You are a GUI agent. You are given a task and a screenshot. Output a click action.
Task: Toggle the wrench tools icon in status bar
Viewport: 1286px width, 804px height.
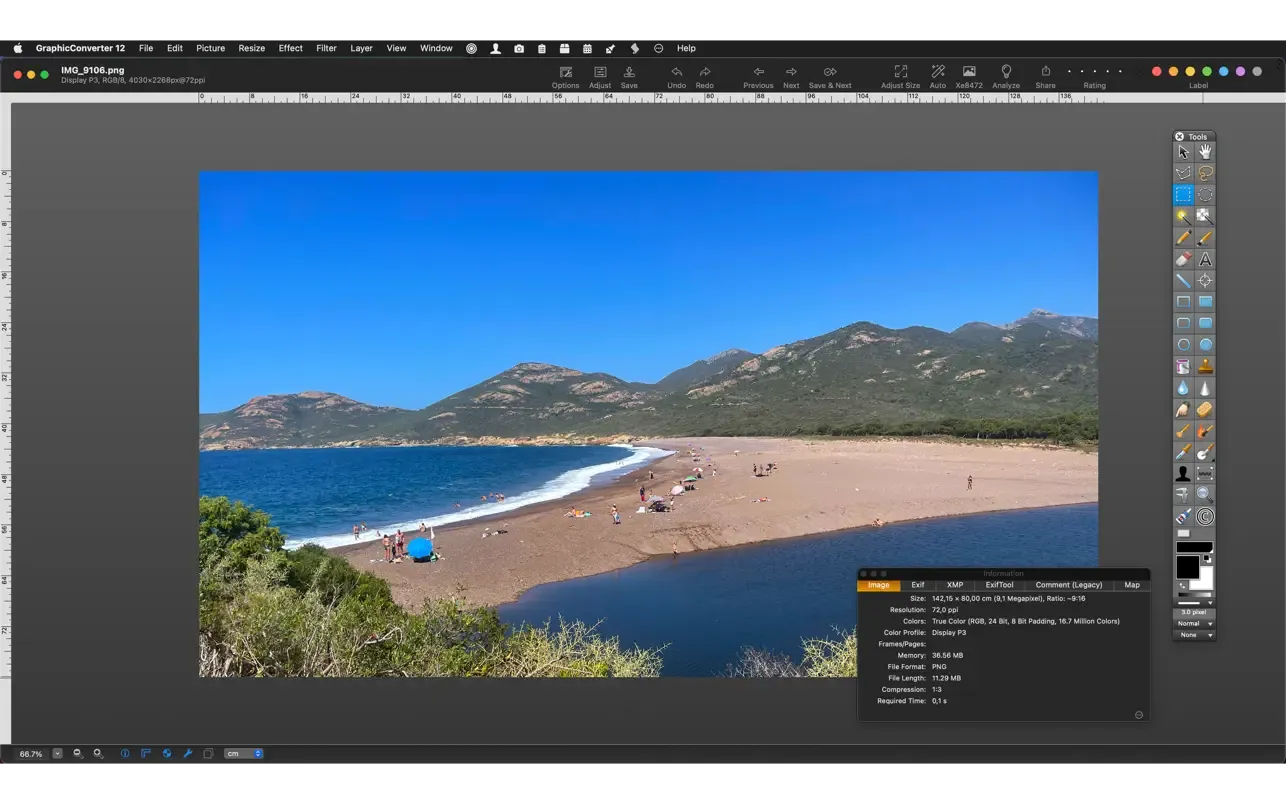tap(187, 753)
